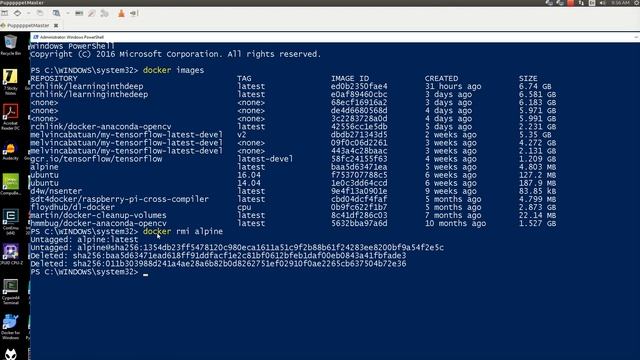Click the clock in the top panel
640x360 pixels.
coord(620,3)
